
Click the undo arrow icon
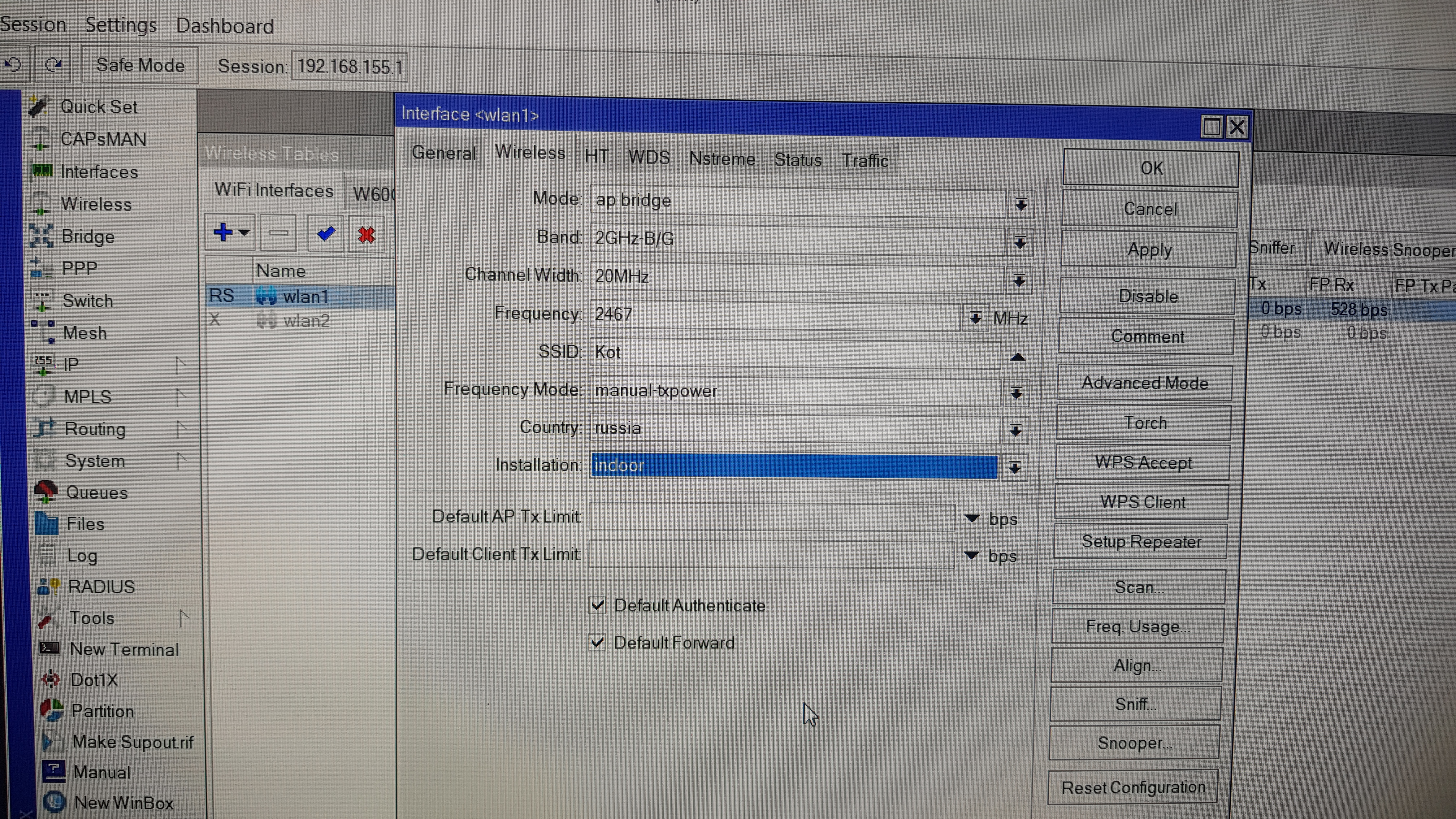12,65
